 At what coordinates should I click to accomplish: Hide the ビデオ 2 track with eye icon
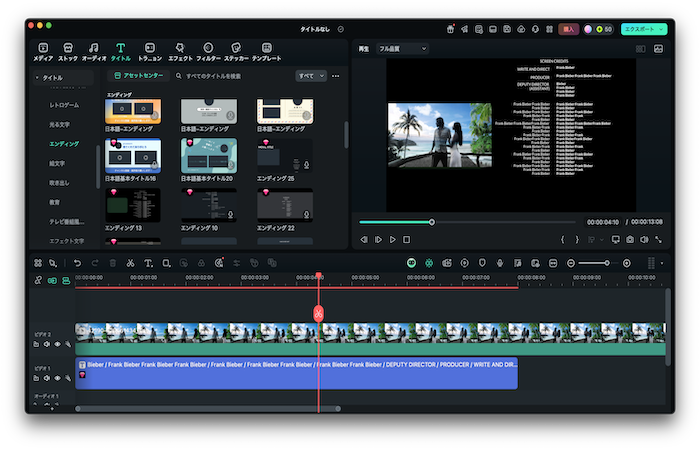coord(57,344)
